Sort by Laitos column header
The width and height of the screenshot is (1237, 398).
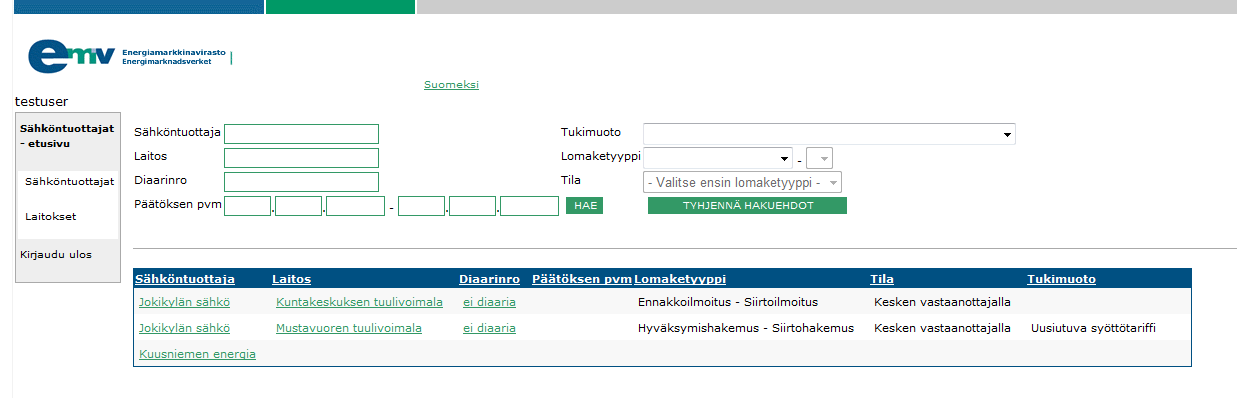point(291,280)
